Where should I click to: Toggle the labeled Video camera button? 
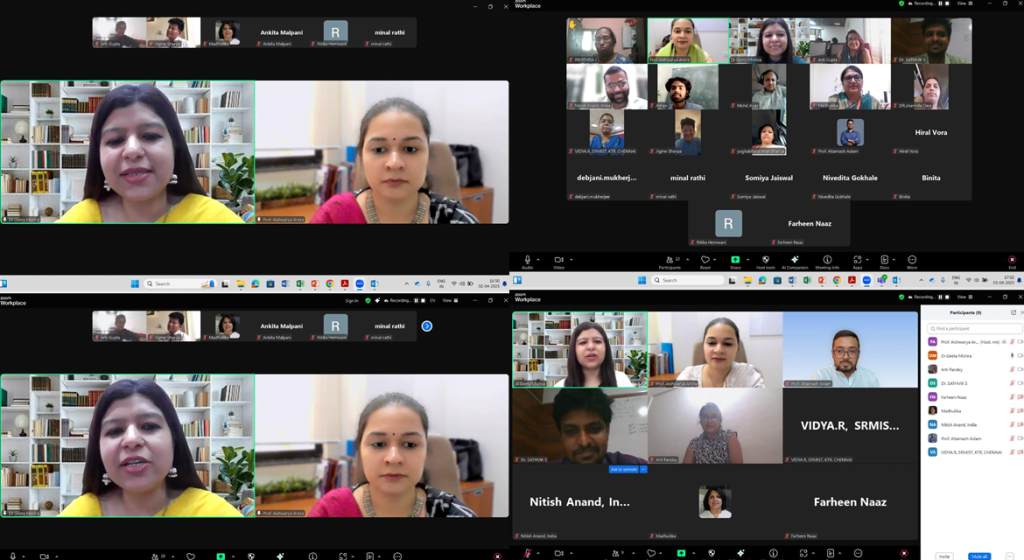(x=558, y=261)
